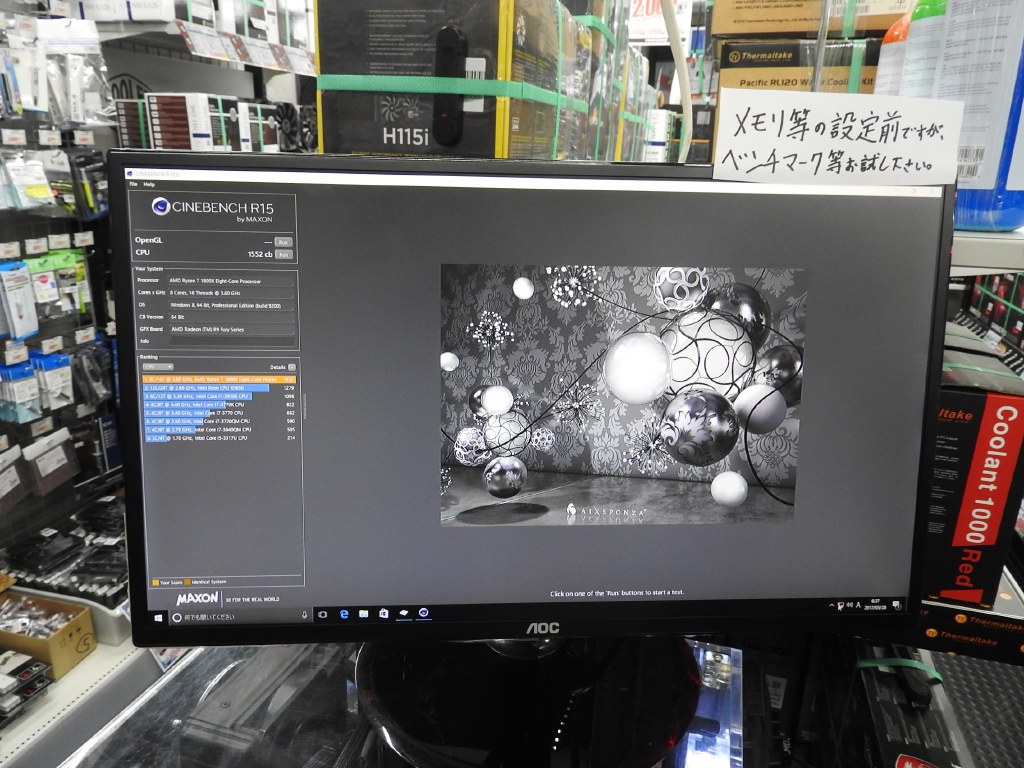
Task: Open File Explorer from taskbar
Action: 364,614
